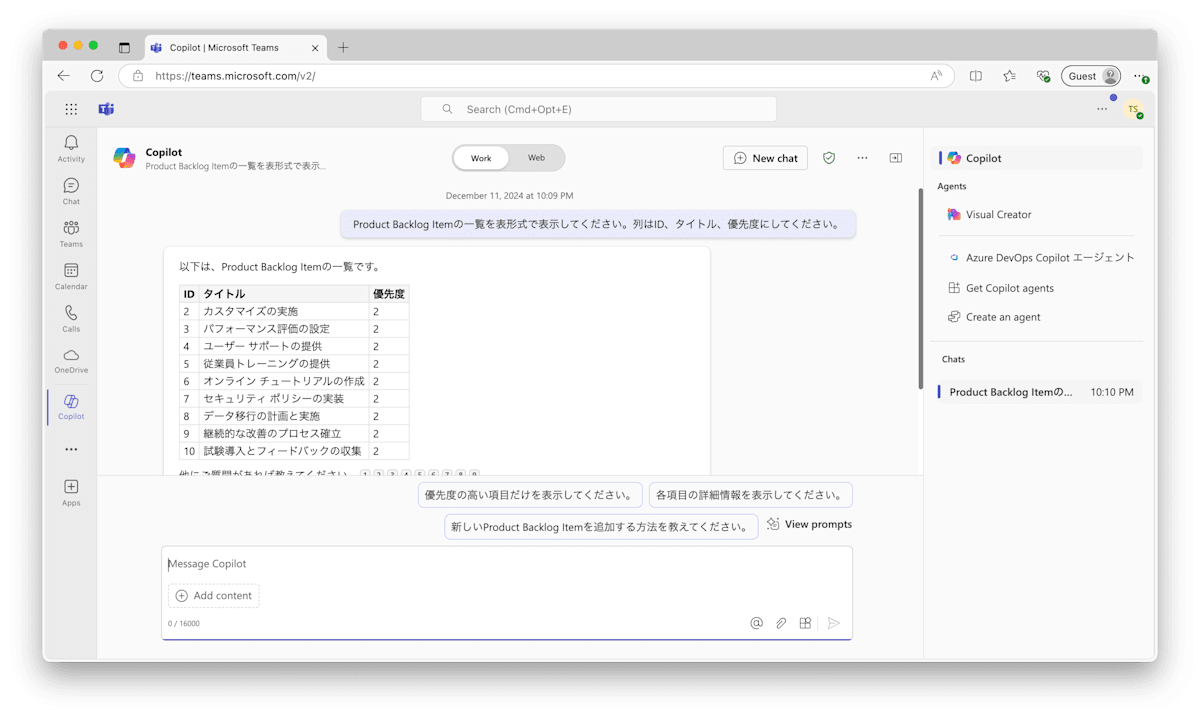Open the app launcher waffle grid
This screenshot has height=718, width=1200.
[x=71, y=109]
